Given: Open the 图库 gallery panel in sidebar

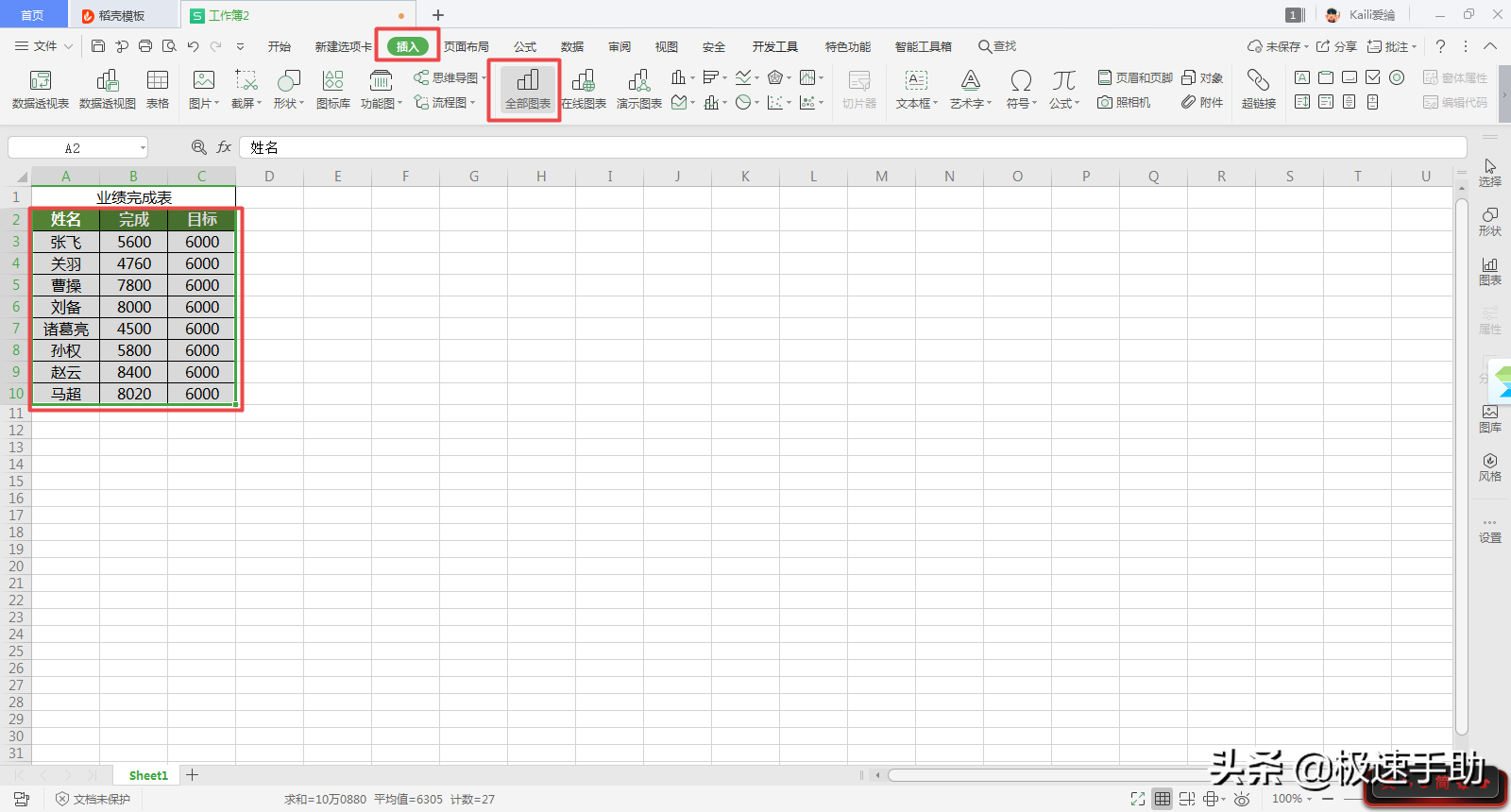Looking at the screenshot, I should [1490, 418].
